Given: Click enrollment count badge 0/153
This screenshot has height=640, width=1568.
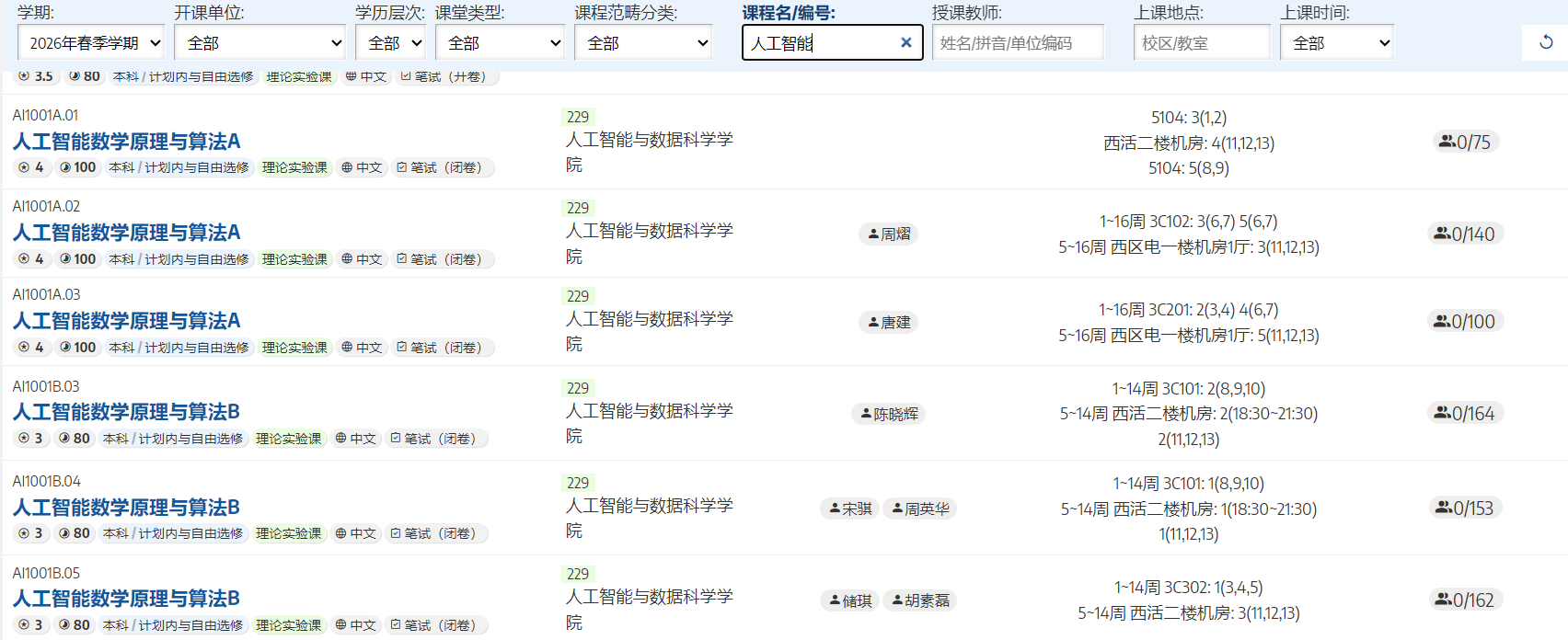Looking at the screenshot, I should (1465, 509).
